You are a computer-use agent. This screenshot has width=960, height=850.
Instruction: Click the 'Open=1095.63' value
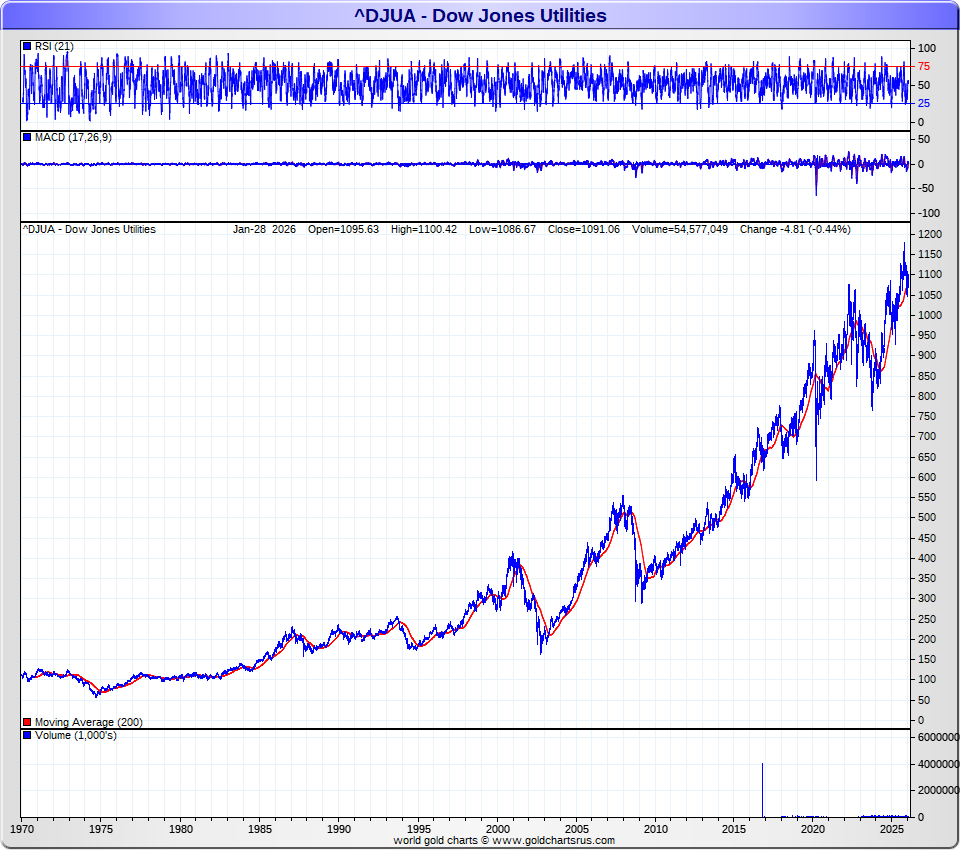[x=343, y=229]
